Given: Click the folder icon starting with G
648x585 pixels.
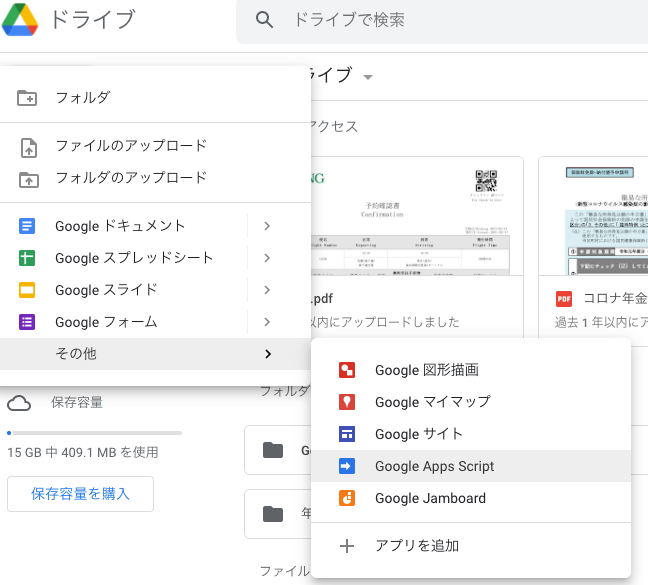Looking at the screenshot, I should [x=273, y=450].
